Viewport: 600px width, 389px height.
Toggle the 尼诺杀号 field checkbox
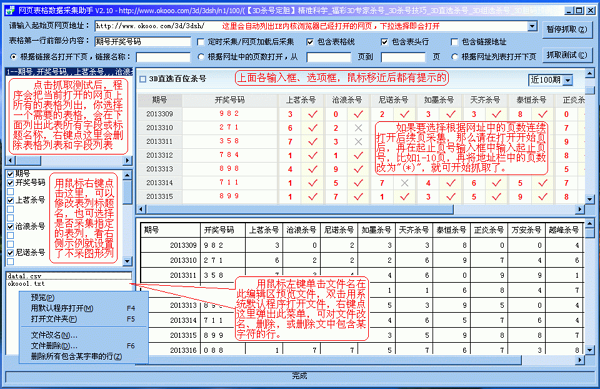coord(11,253)
